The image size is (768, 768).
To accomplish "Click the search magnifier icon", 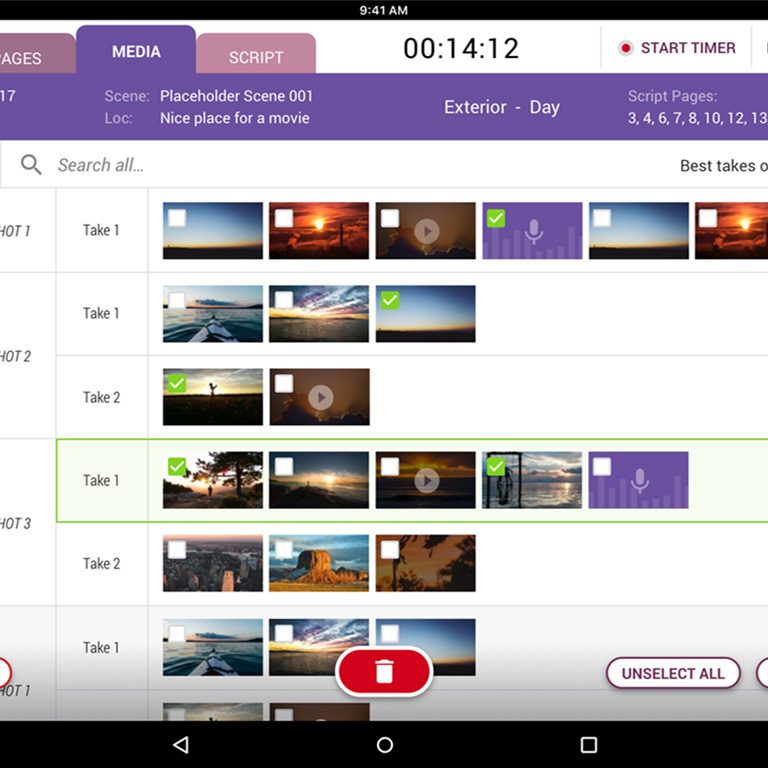I will click(31, 165).
